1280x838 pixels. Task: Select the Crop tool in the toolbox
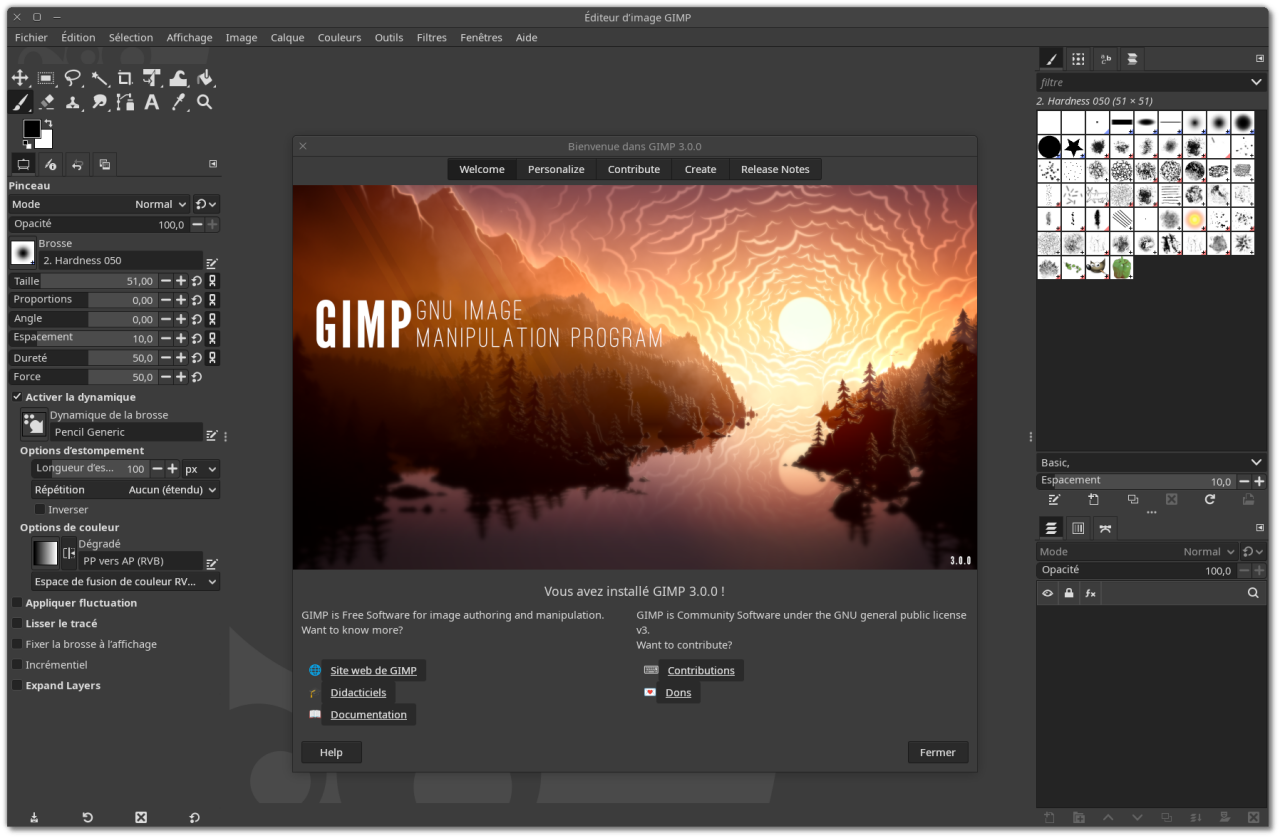[125, 78]
